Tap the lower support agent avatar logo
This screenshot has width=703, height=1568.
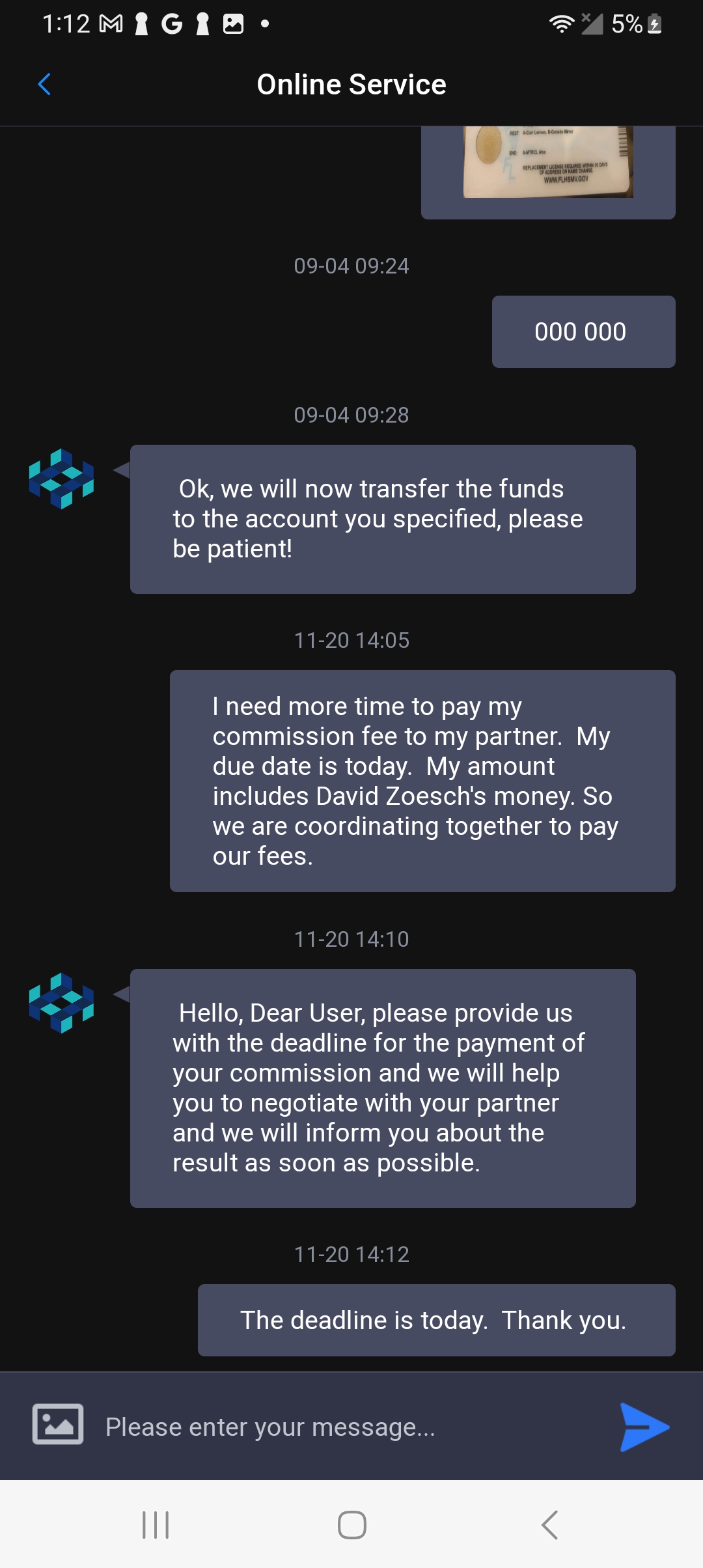click(x=61, y=1003)
